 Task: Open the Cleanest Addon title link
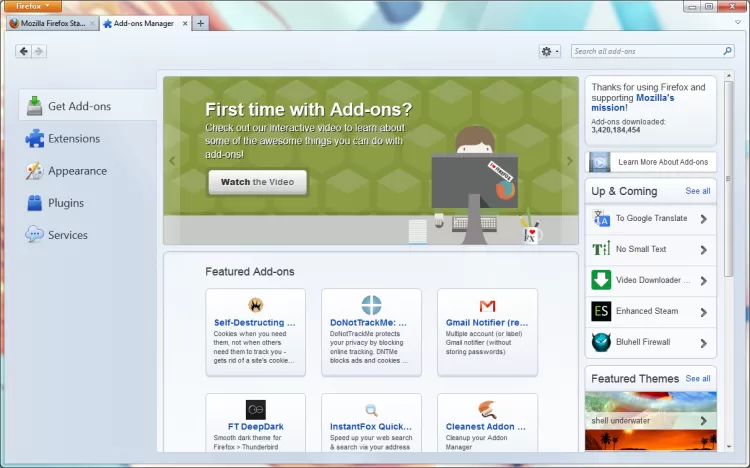point(485,426)
